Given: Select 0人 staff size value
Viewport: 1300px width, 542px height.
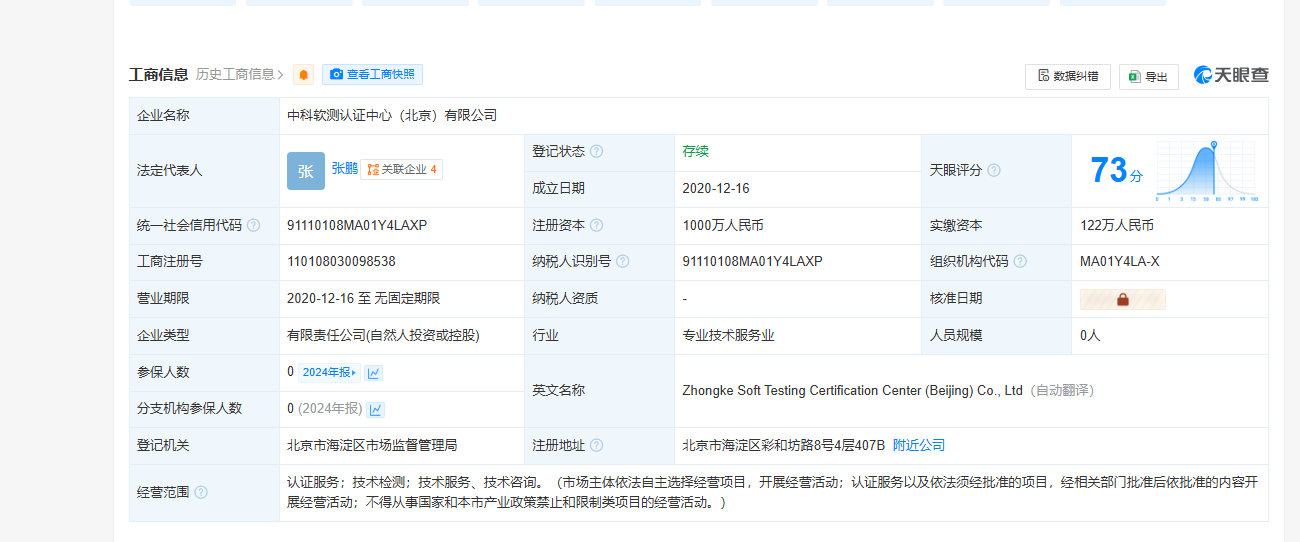Looking at the screenshot, I should point(1090,336).
